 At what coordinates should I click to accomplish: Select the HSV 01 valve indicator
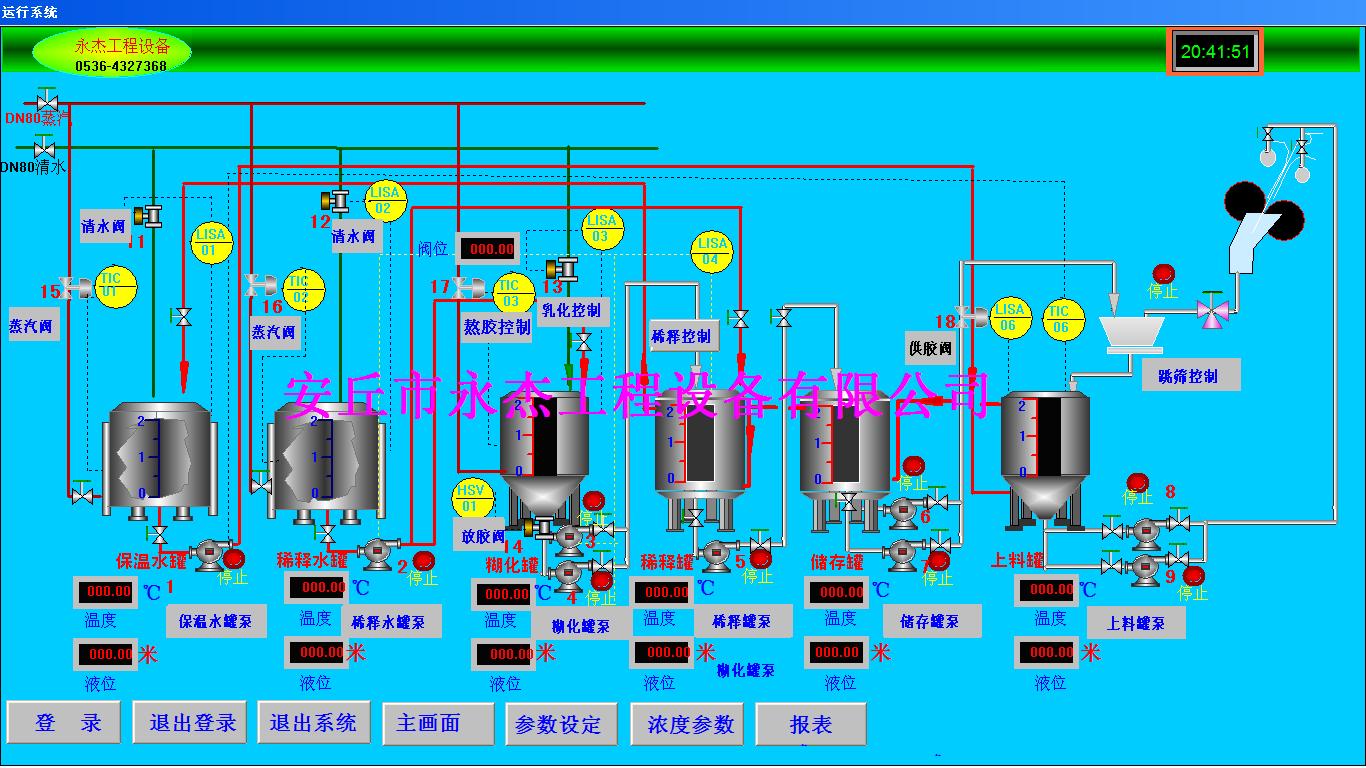(x=470, y=497)
